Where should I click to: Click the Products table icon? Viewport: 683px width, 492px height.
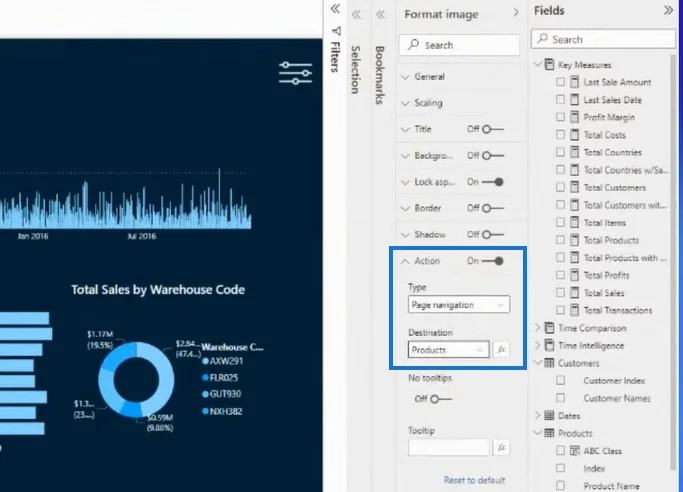point(549,433)
